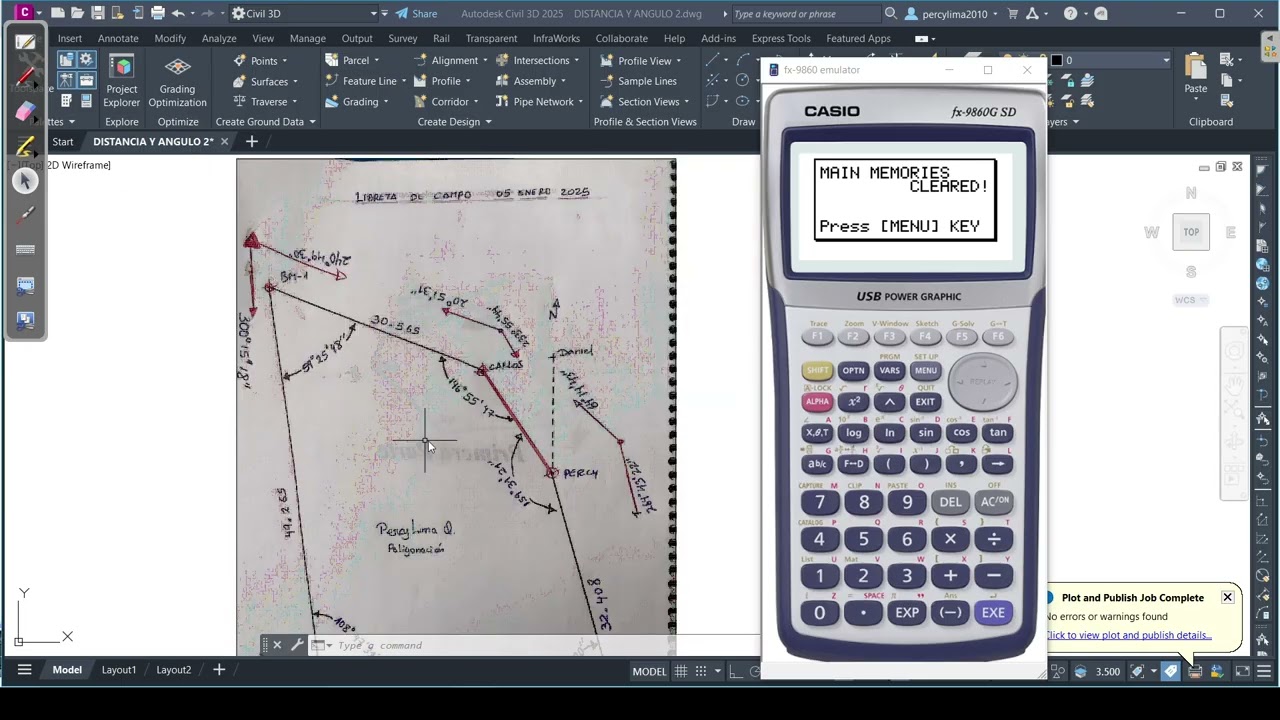The height and width of the screenshot is (720, 1280).
Task: Open plot and publish details link
Action: pos(1129,635)
